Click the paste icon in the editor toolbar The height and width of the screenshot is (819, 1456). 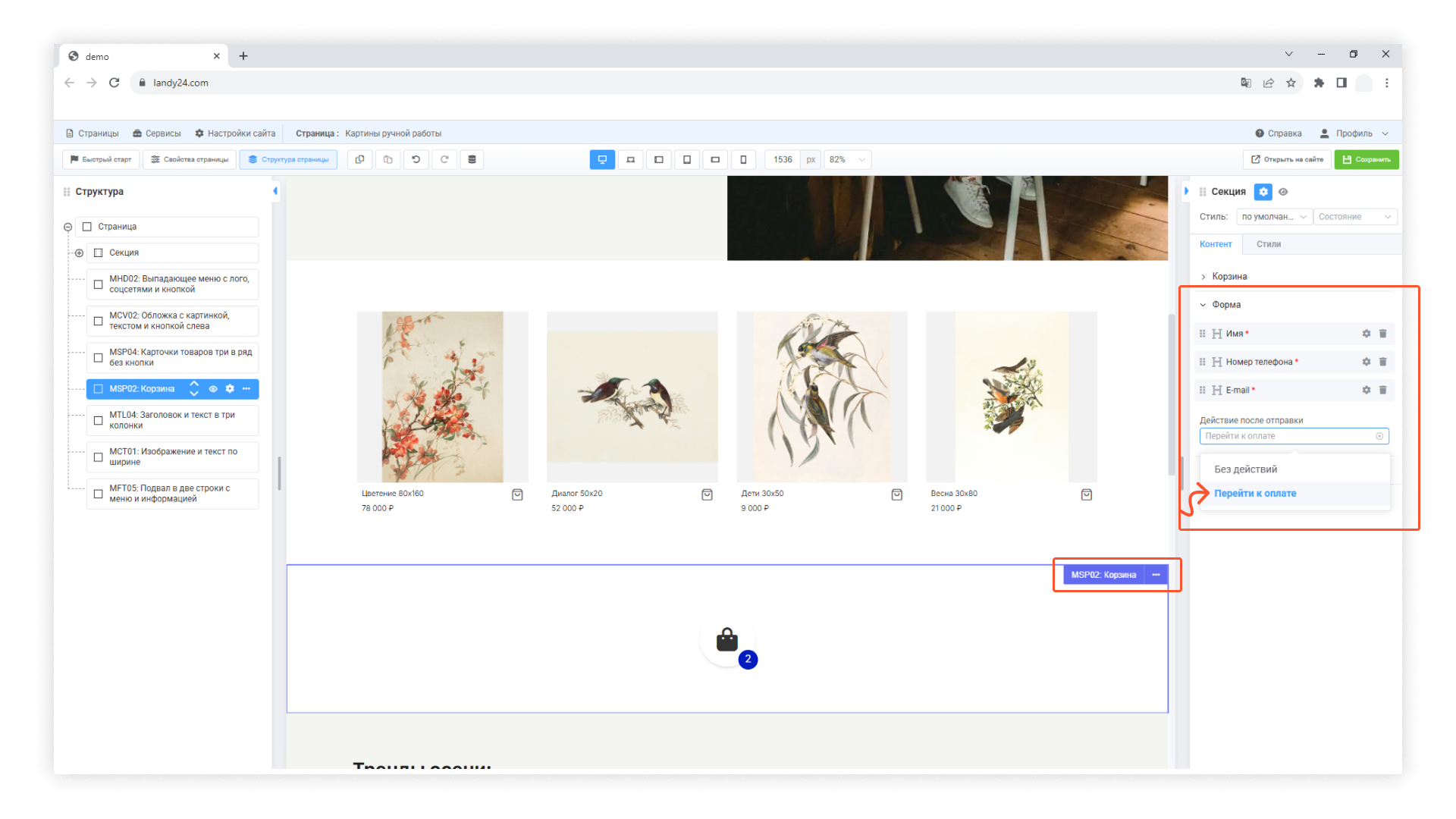click(388, 159)
